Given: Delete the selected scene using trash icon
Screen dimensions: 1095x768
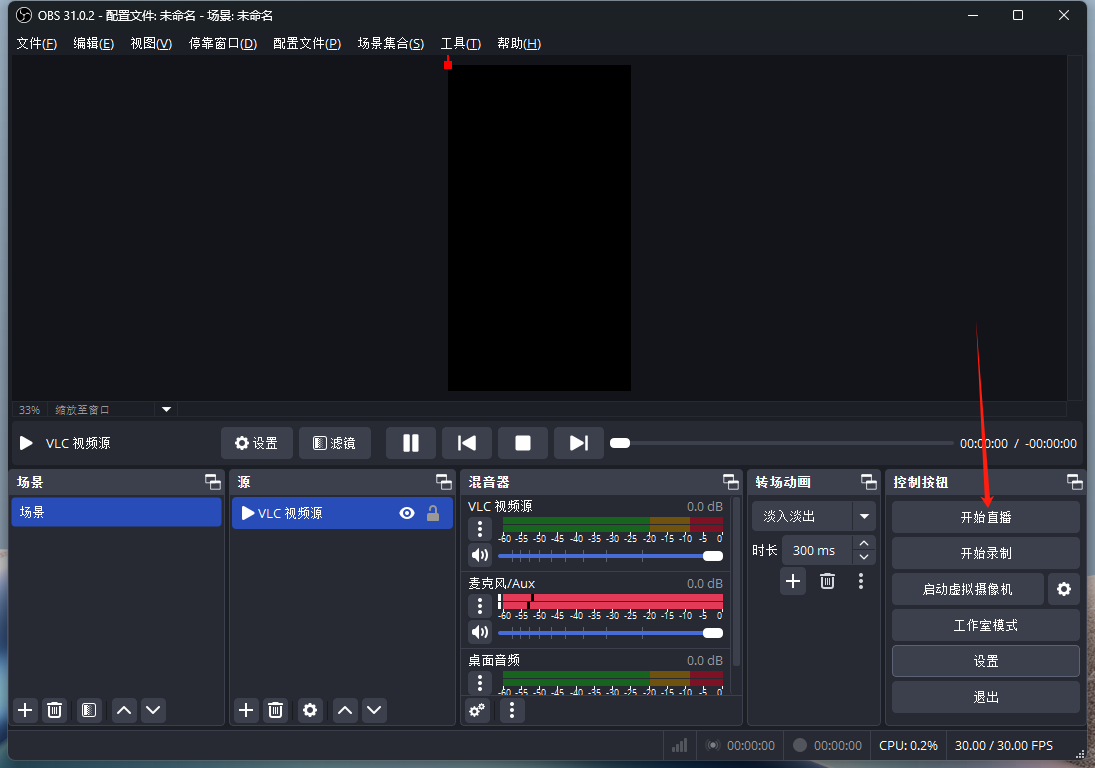Looking at the screenshot, I should pyautogui.click(x=55, y=710).
